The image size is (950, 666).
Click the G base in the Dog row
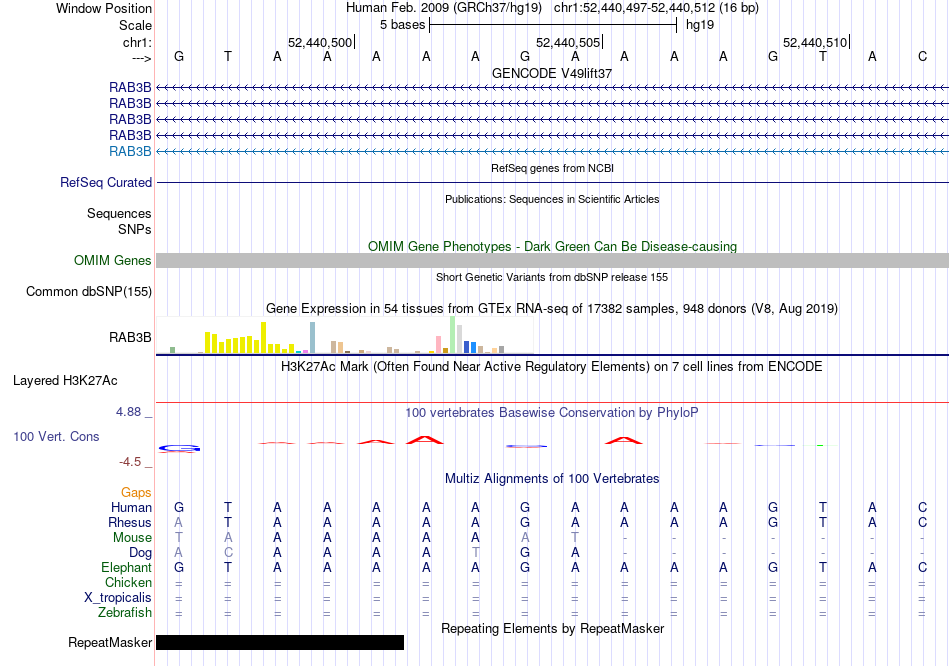(525, 553)
